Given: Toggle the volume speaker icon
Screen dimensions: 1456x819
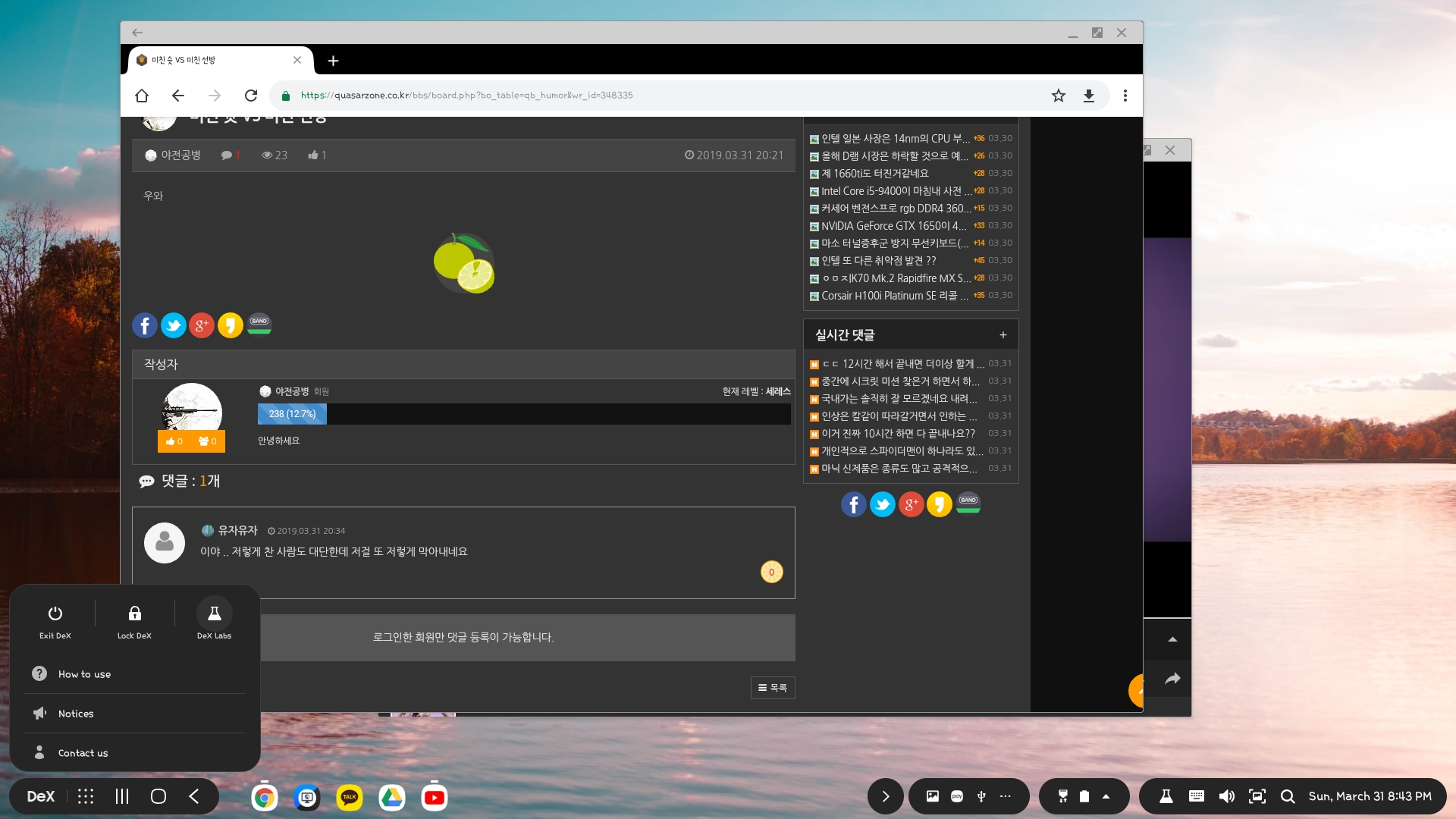Looking at the screenshot, I should 1226,796.
